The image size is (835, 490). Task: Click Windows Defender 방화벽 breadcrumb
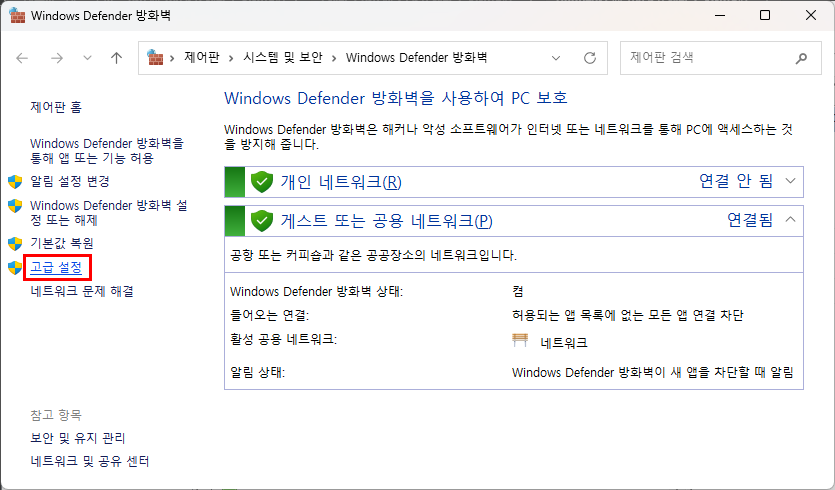point(416,57)
